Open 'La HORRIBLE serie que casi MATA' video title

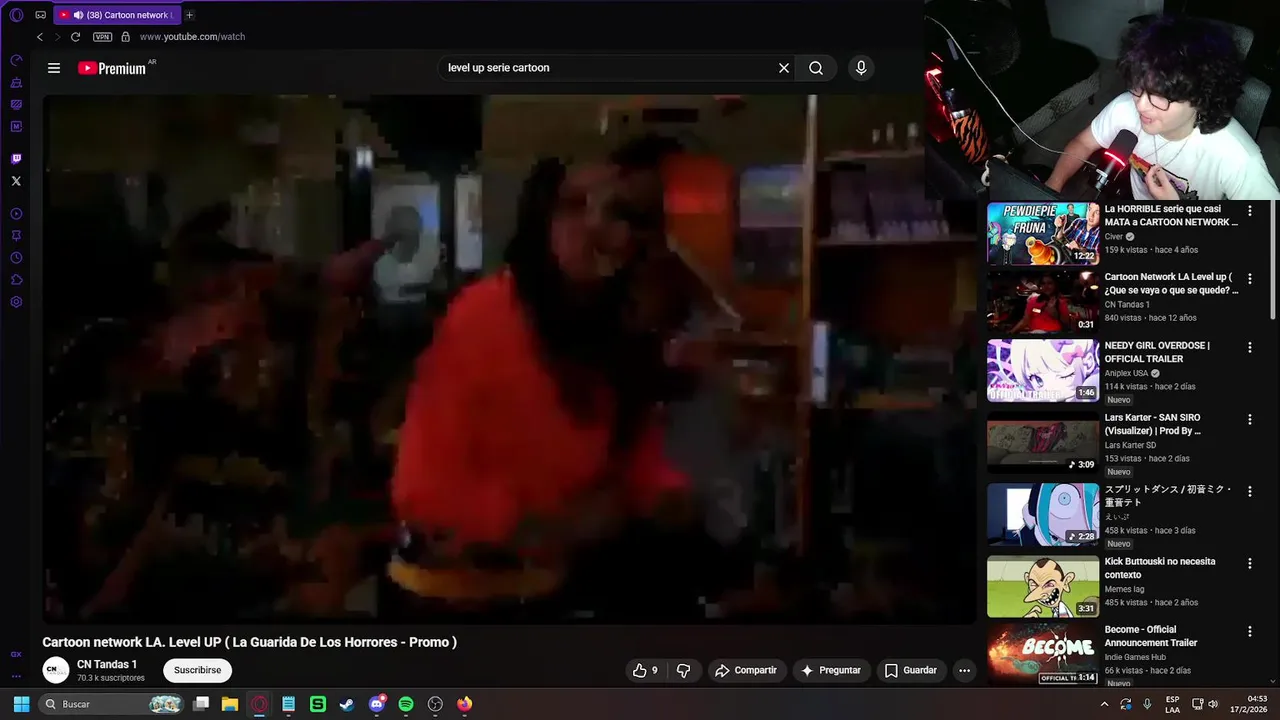coord(1171,216)
